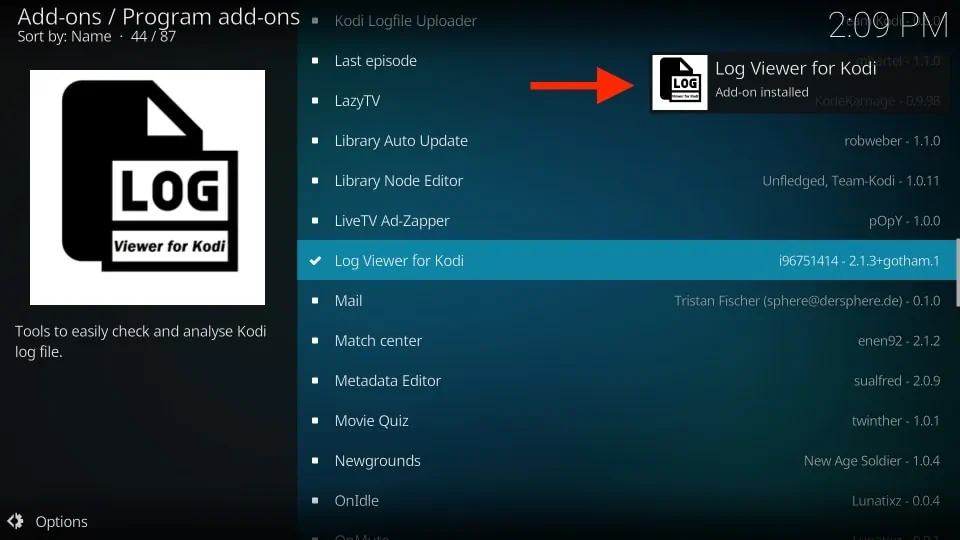Select the Kodi Logfile Uploader row
960x540 pixels.
pos(628,21)
